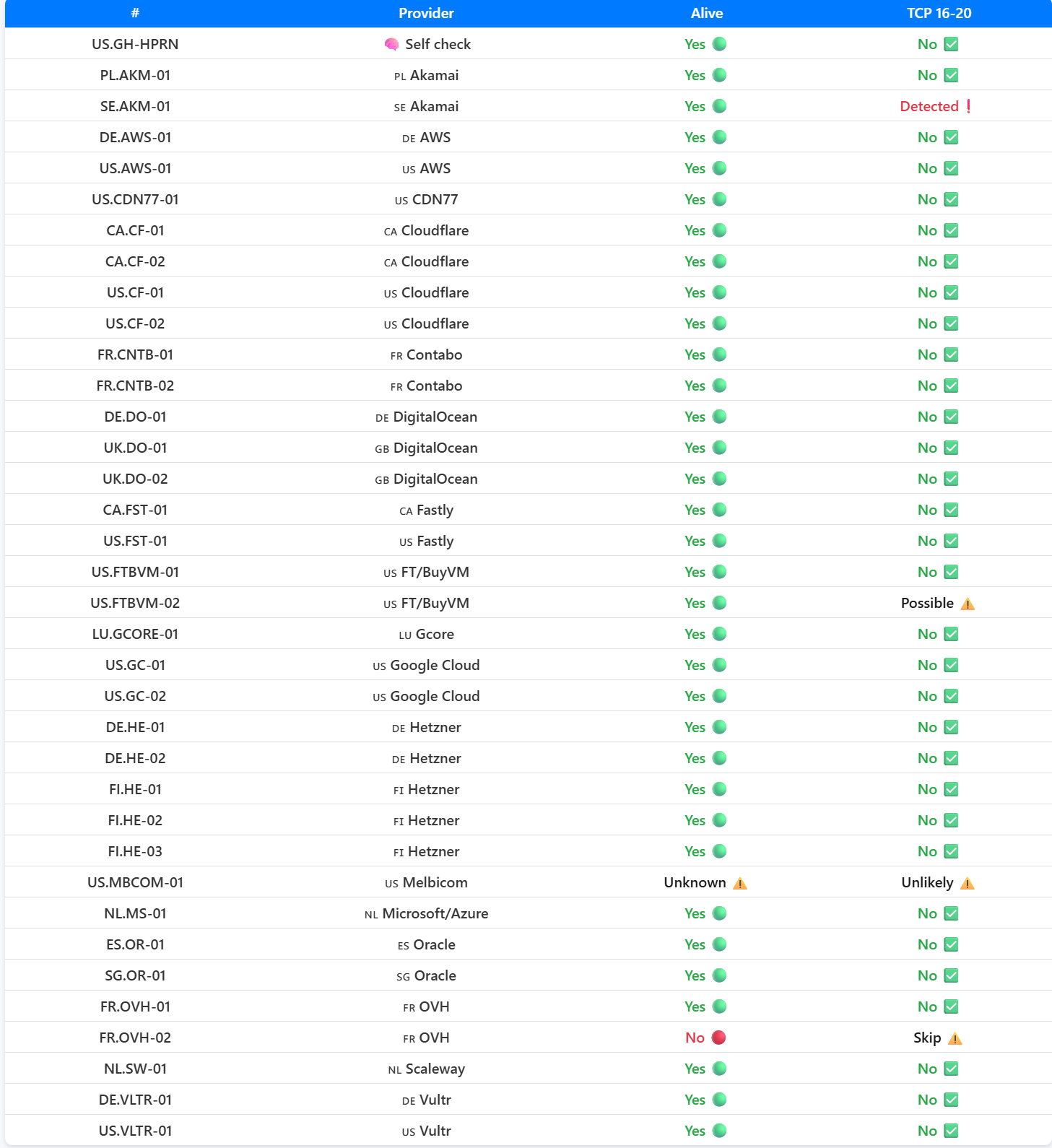The height and width of the screenshot is (1148, 1052).
Task: Click the warning icon next to Skip
Action: click(955, 1038)
